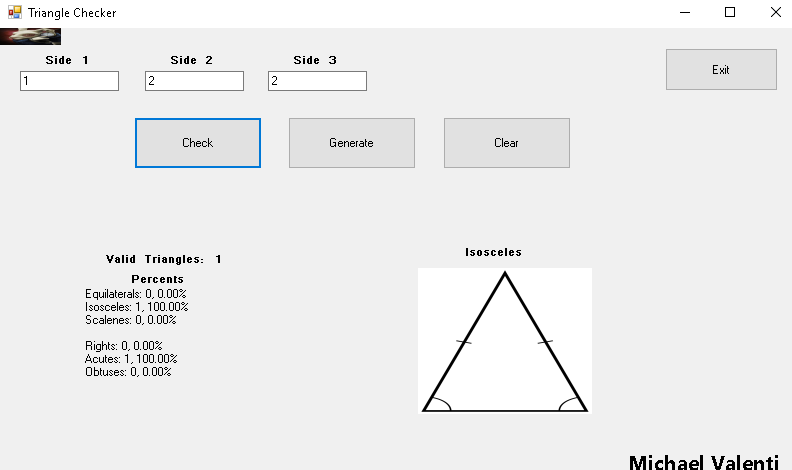This screenshot has width=792, height=470.
Task: Focus the Side 3 input field
Action: coord(317,81)
